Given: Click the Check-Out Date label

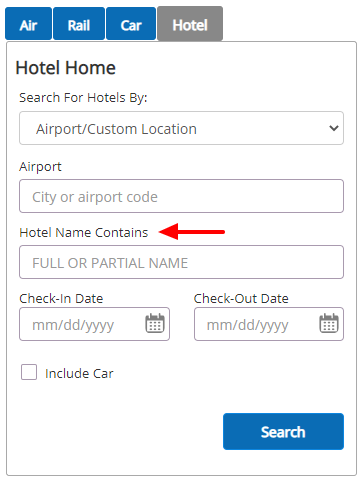Looking at the screenshot, I should point(241,298).
